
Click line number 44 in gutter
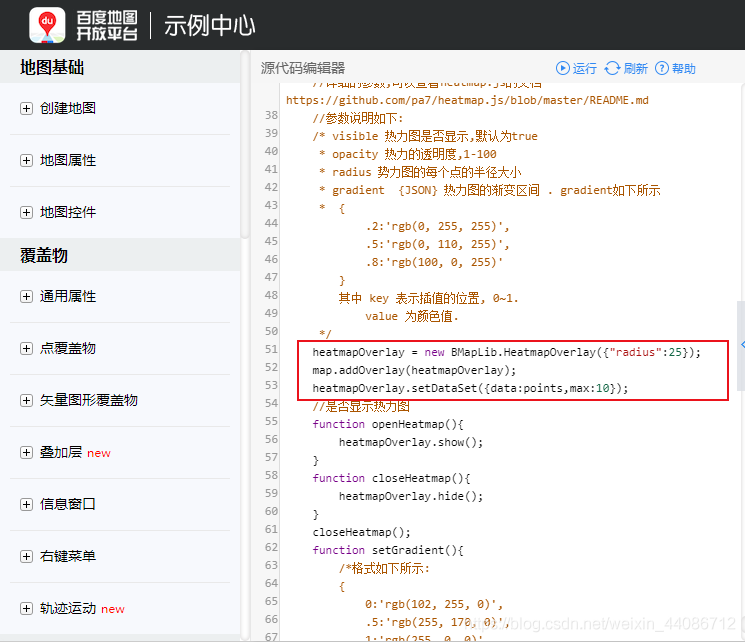271,223
